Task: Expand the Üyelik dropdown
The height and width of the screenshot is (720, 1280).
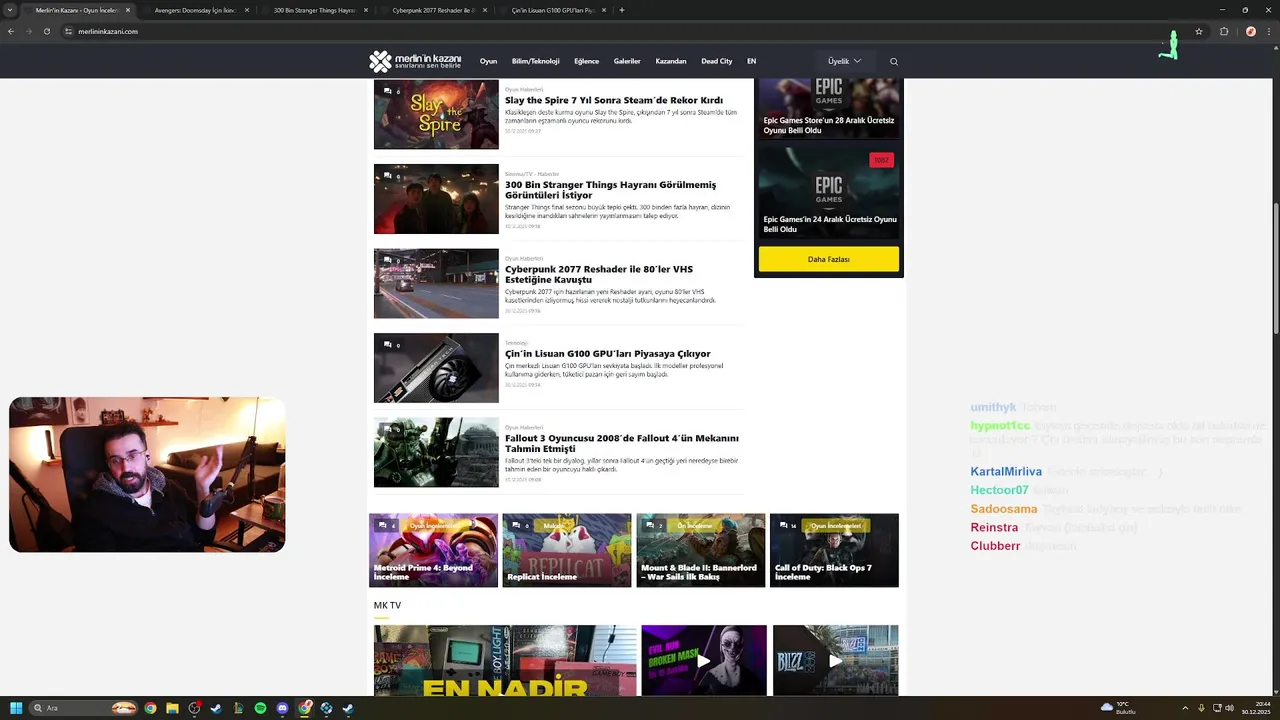Action: [x=844, y=61]
